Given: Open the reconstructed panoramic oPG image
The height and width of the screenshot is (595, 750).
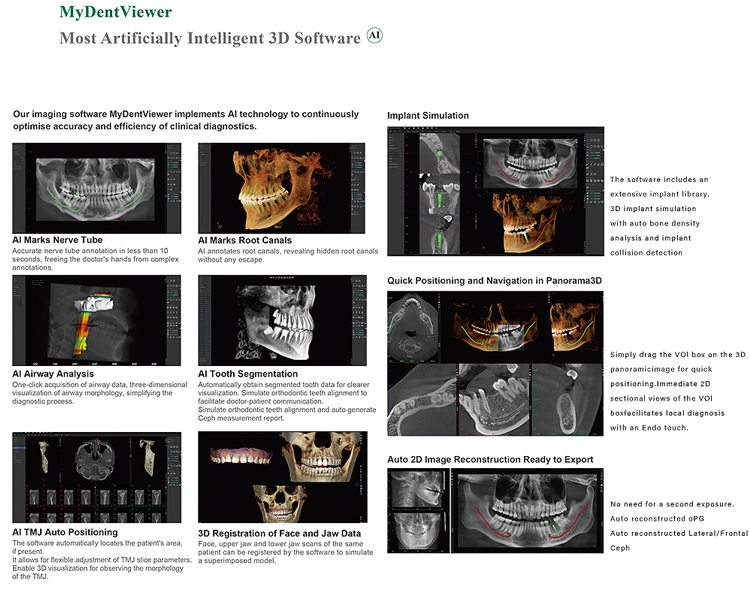Looking at the screenshot, I should [x=527, y=511].
